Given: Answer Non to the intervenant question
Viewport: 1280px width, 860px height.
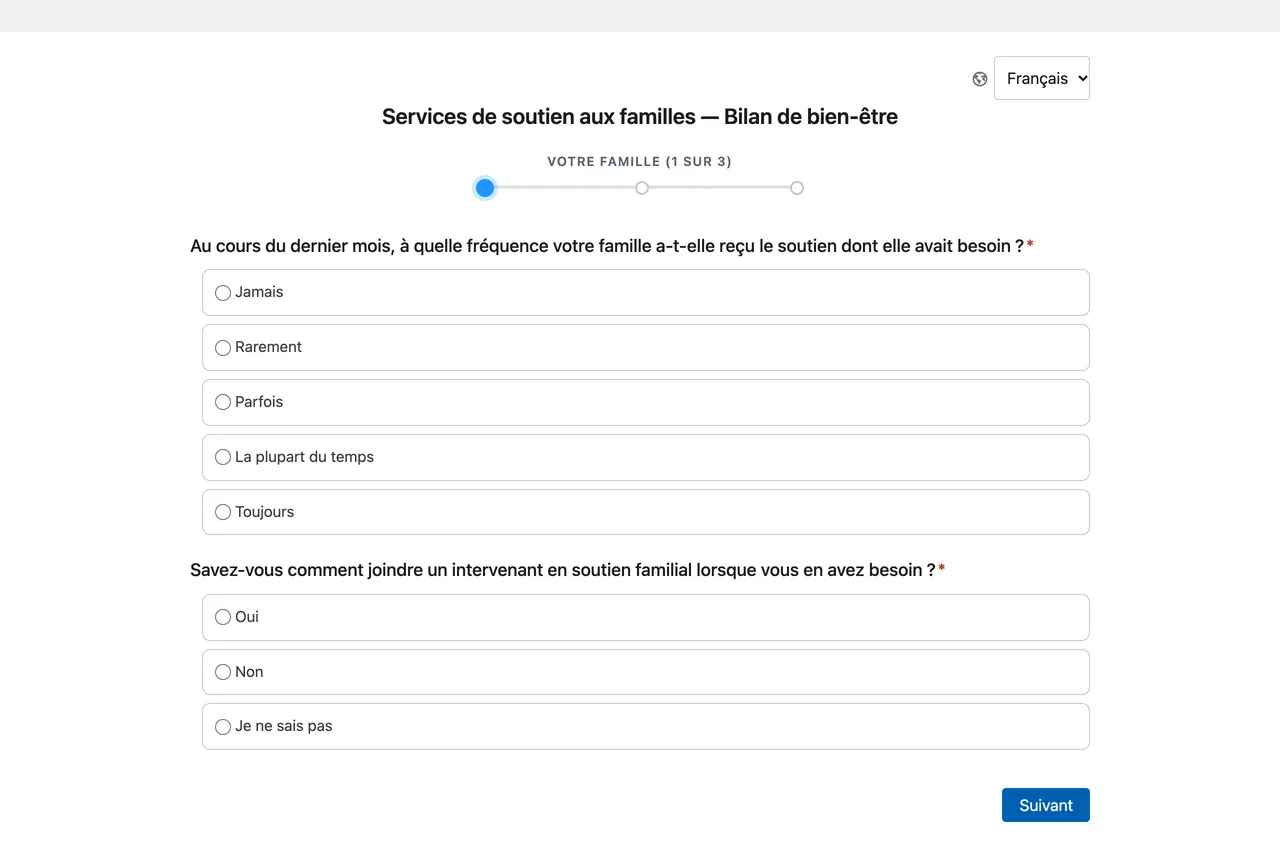Looking at the screenshot, I should (645, 672).
